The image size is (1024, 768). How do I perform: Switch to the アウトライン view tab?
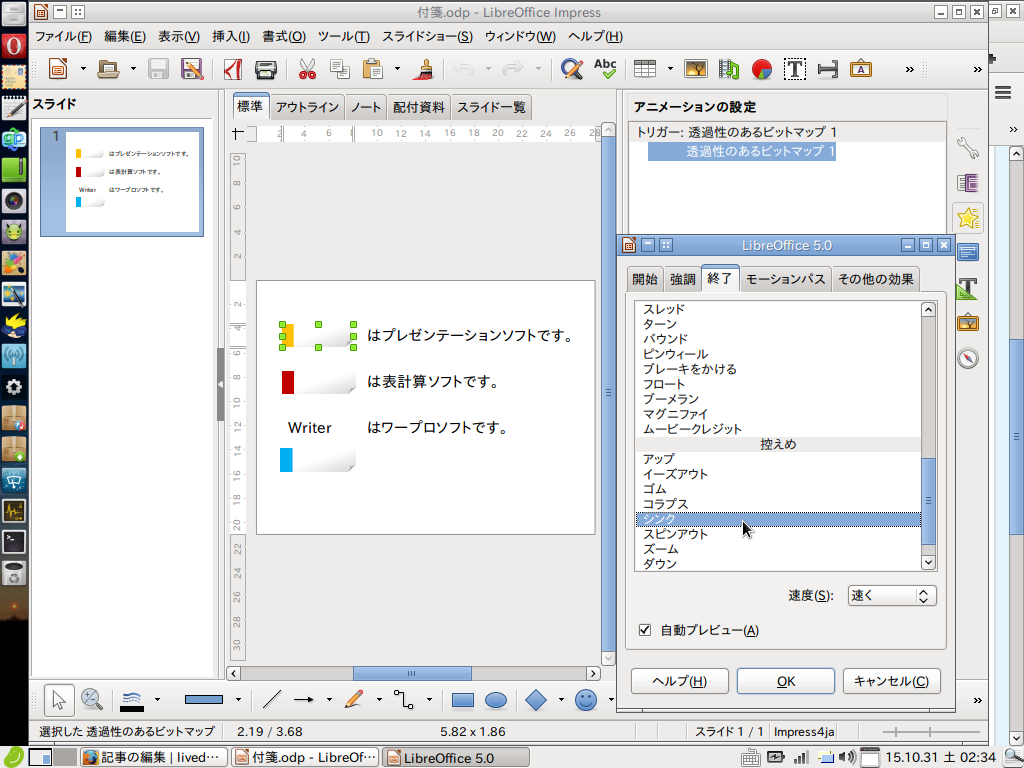click(x=307, y=107)
